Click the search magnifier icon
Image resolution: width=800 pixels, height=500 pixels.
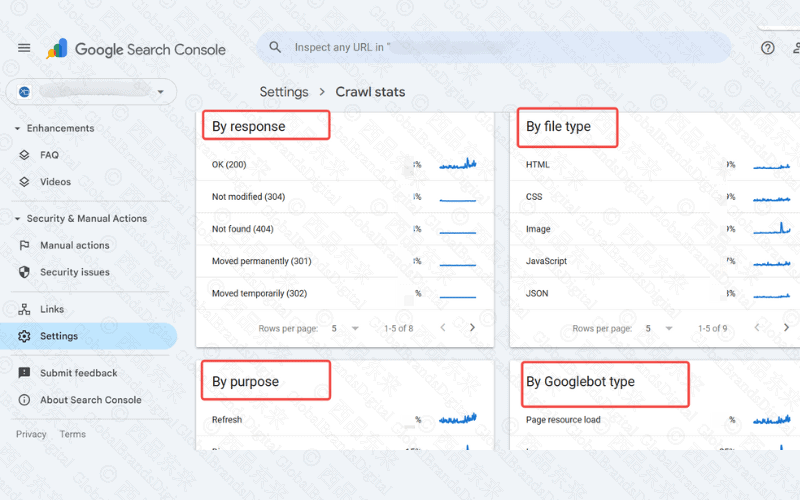click(274, 47)
